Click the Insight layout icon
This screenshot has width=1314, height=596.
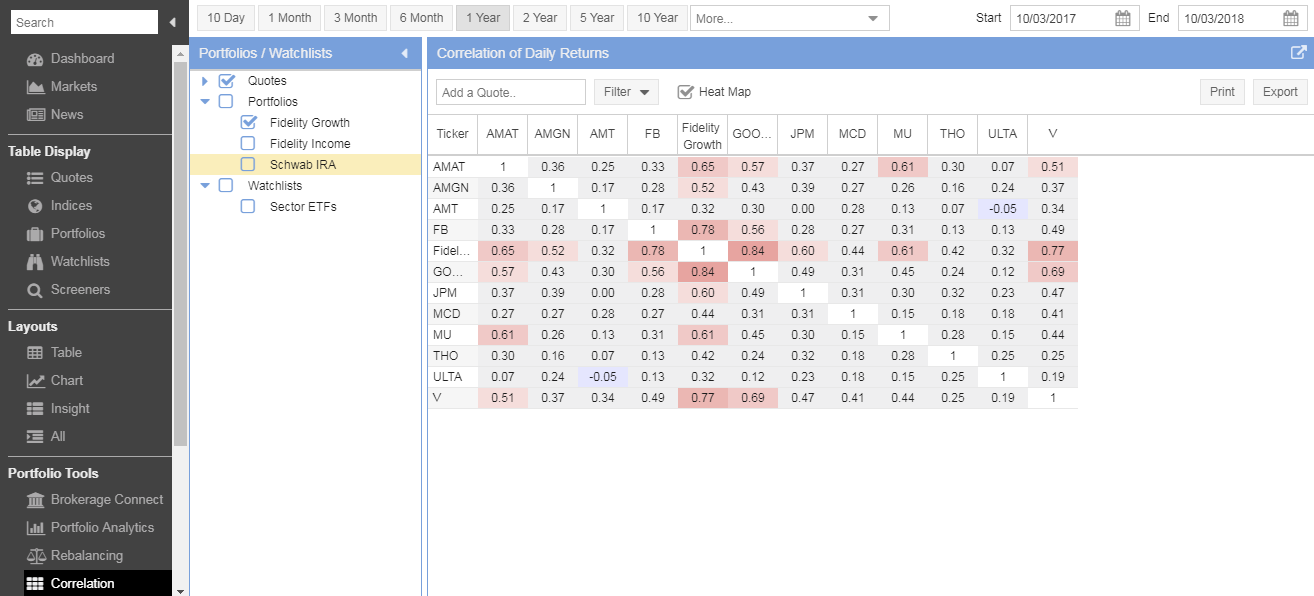36,409
